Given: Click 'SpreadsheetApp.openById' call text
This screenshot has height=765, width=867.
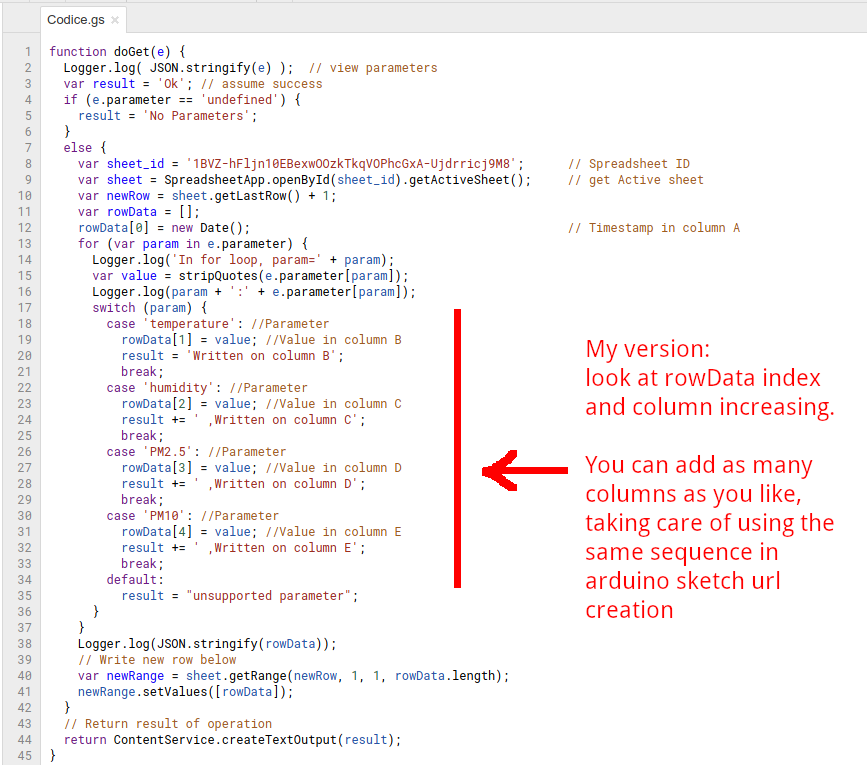Looking at the screenshot, I should pyautogui.click(x=247, y=180).
